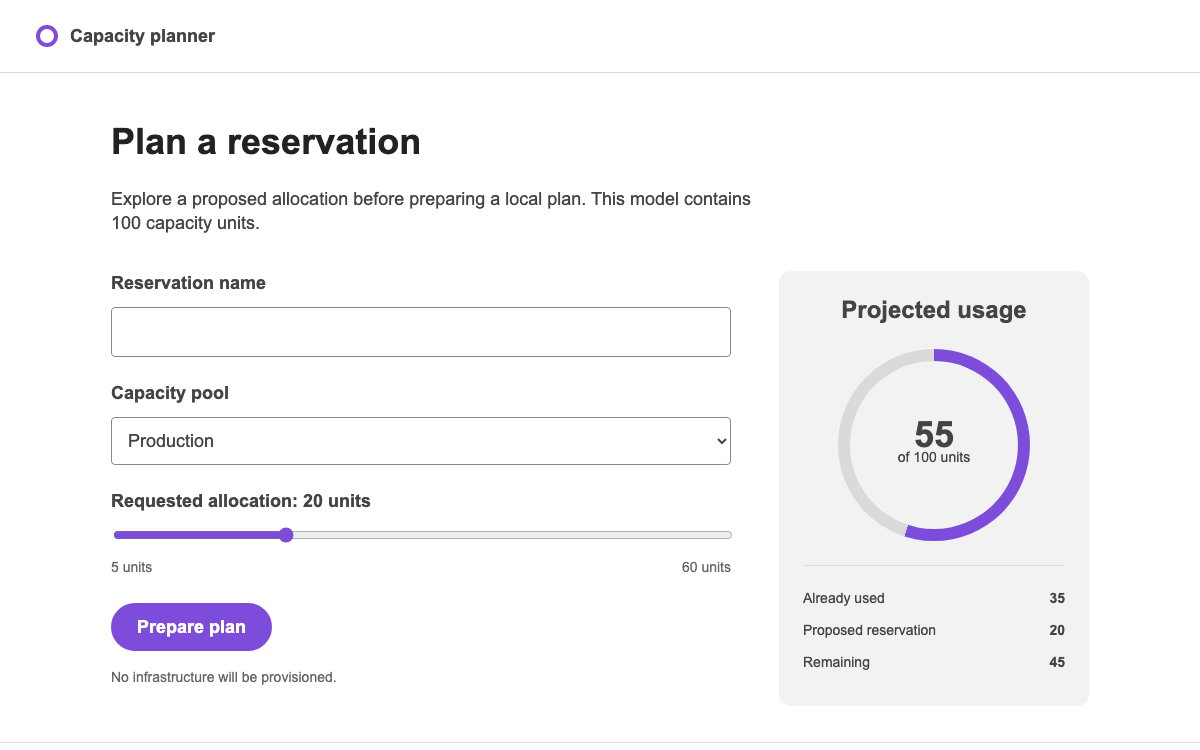Screen dimensions: 1200x750
Task: Click the purple ring logo icon
Action: click(x=47, y=36)
